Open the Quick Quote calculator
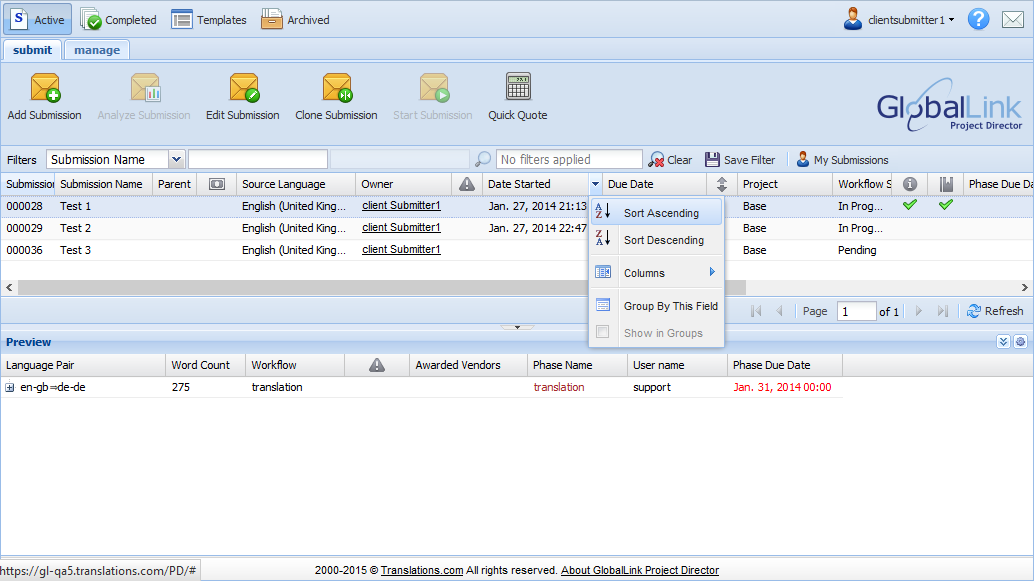This screenshot has width=1034, height=581. [x=518, y=87]
